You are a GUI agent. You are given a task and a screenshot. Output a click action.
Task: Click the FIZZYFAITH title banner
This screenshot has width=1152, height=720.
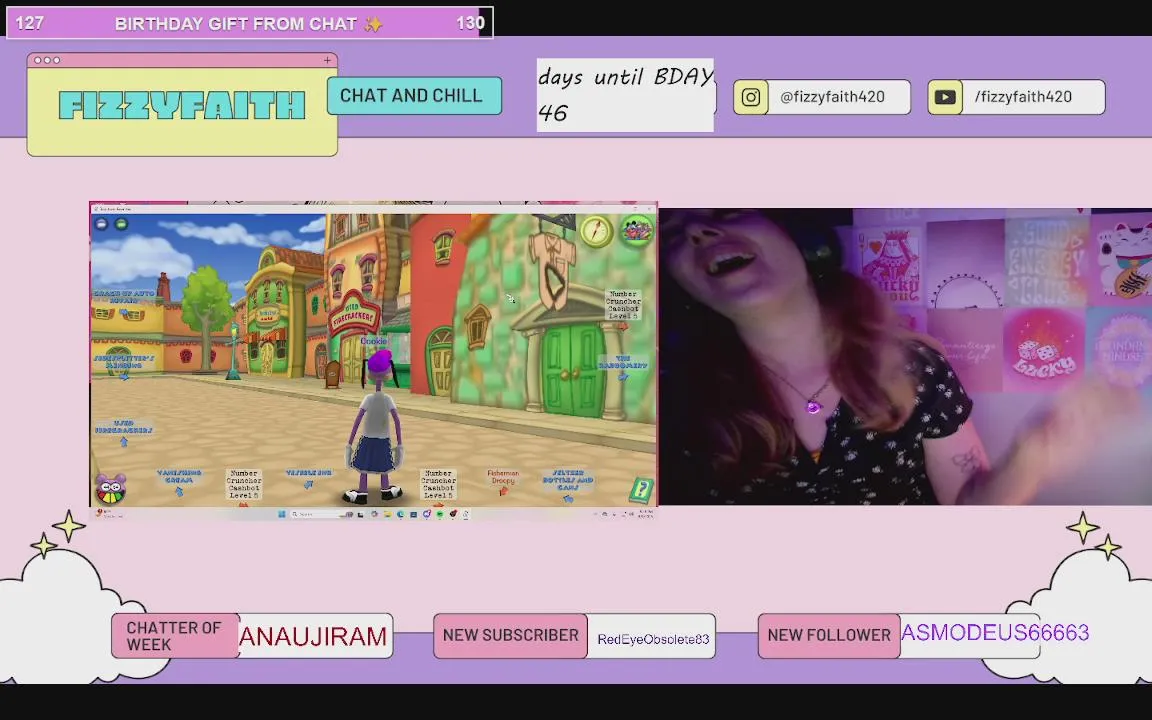click(181, 106)
